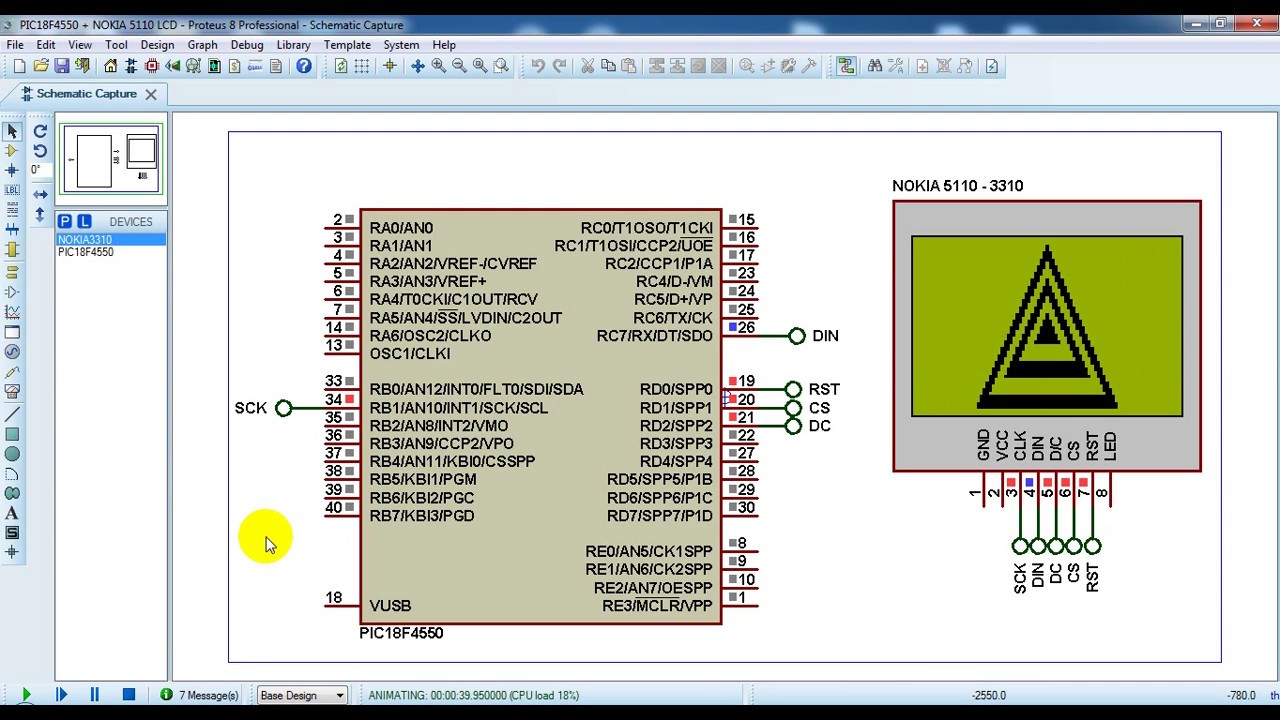The width and height of the screenshot is (1280, 720).
Task: Open the Tool menu
Action: [x=116, y=45]
